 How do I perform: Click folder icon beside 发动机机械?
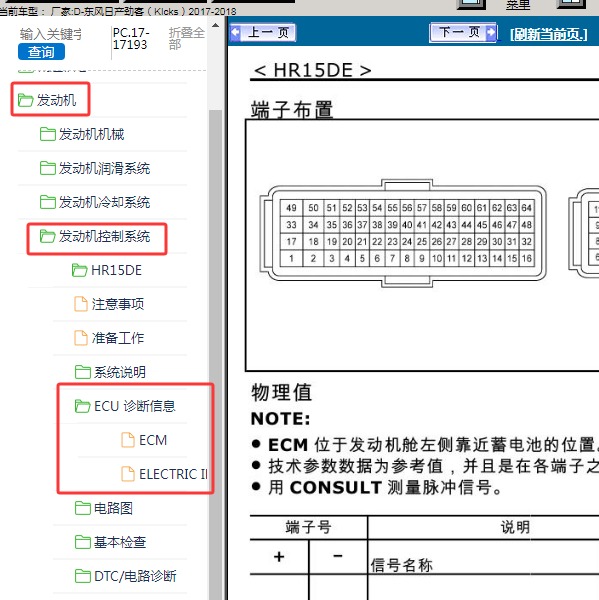pos(48,134)
